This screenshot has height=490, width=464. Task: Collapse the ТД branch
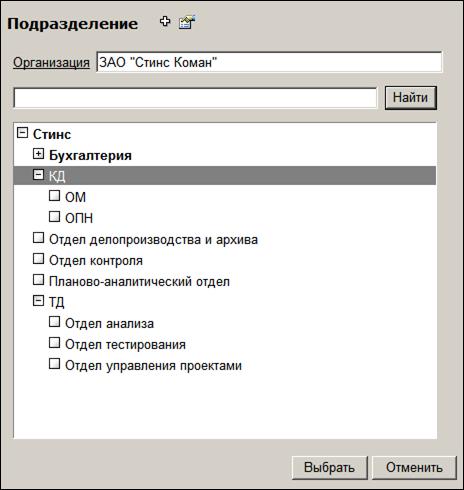(38, 301)
